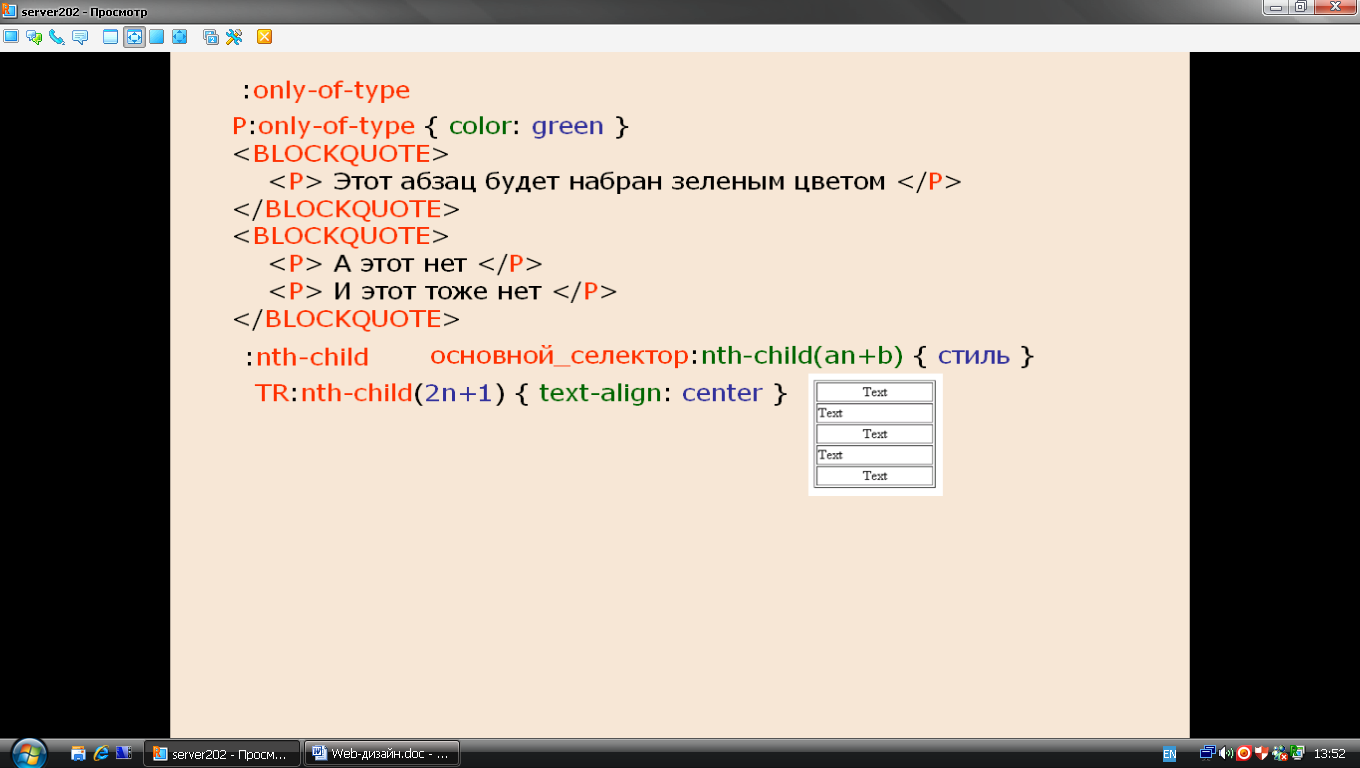The image size is (1360, 768).
Task: Click the red circular tray icon
Action: (1244, 753)
